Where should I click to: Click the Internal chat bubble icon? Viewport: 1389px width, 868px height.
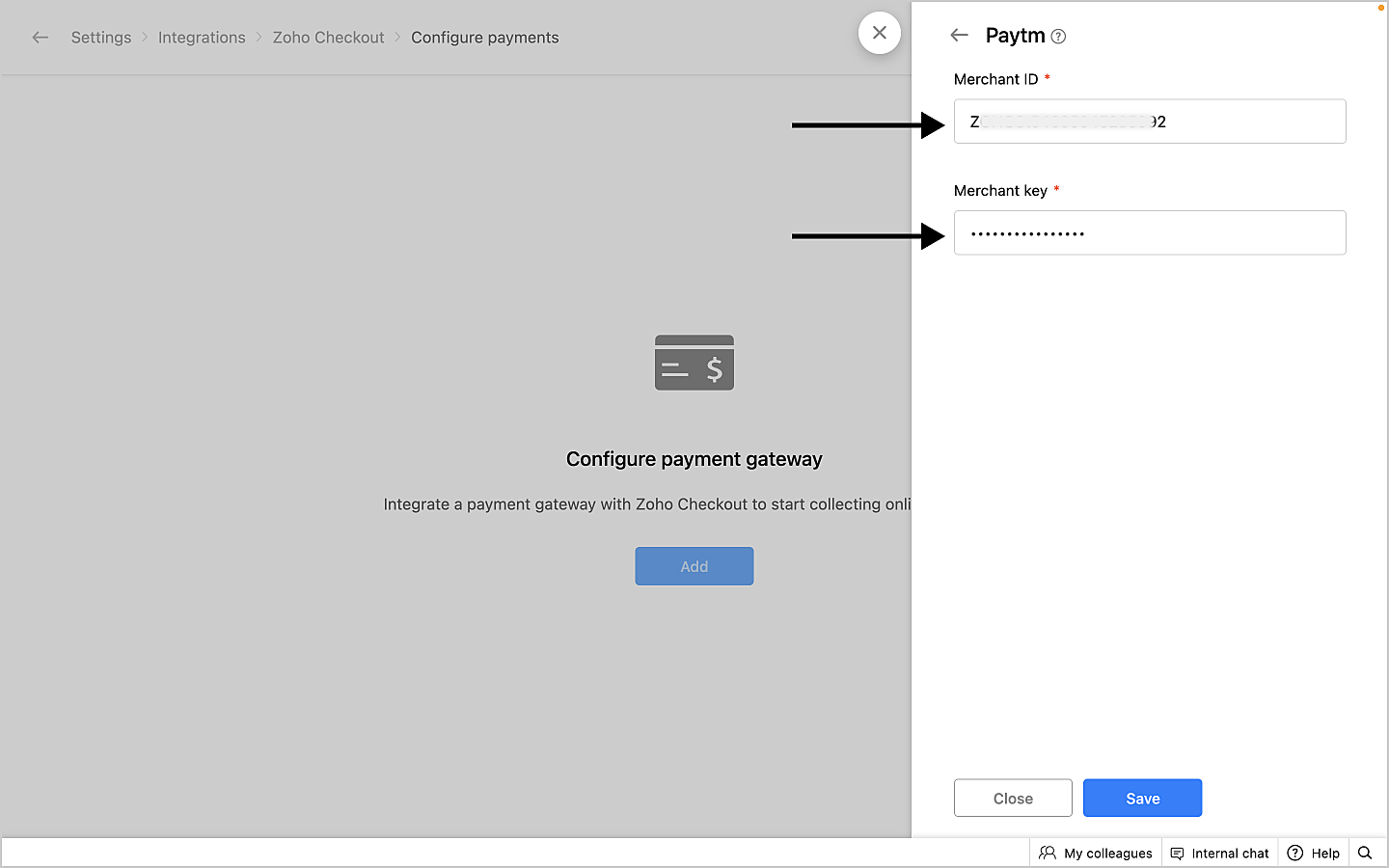tap(1177, 853)
